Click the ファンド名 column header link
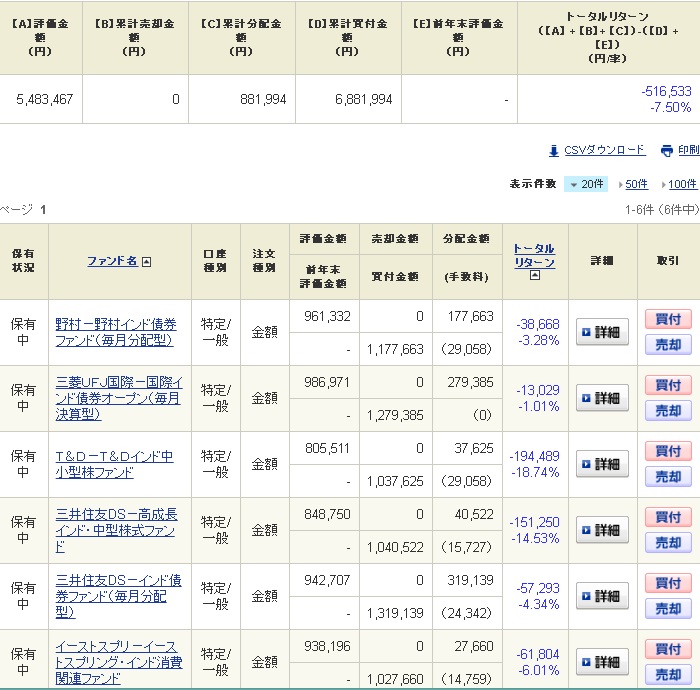The height and width of the screenshot is (690, 700). tap(111, 261)
